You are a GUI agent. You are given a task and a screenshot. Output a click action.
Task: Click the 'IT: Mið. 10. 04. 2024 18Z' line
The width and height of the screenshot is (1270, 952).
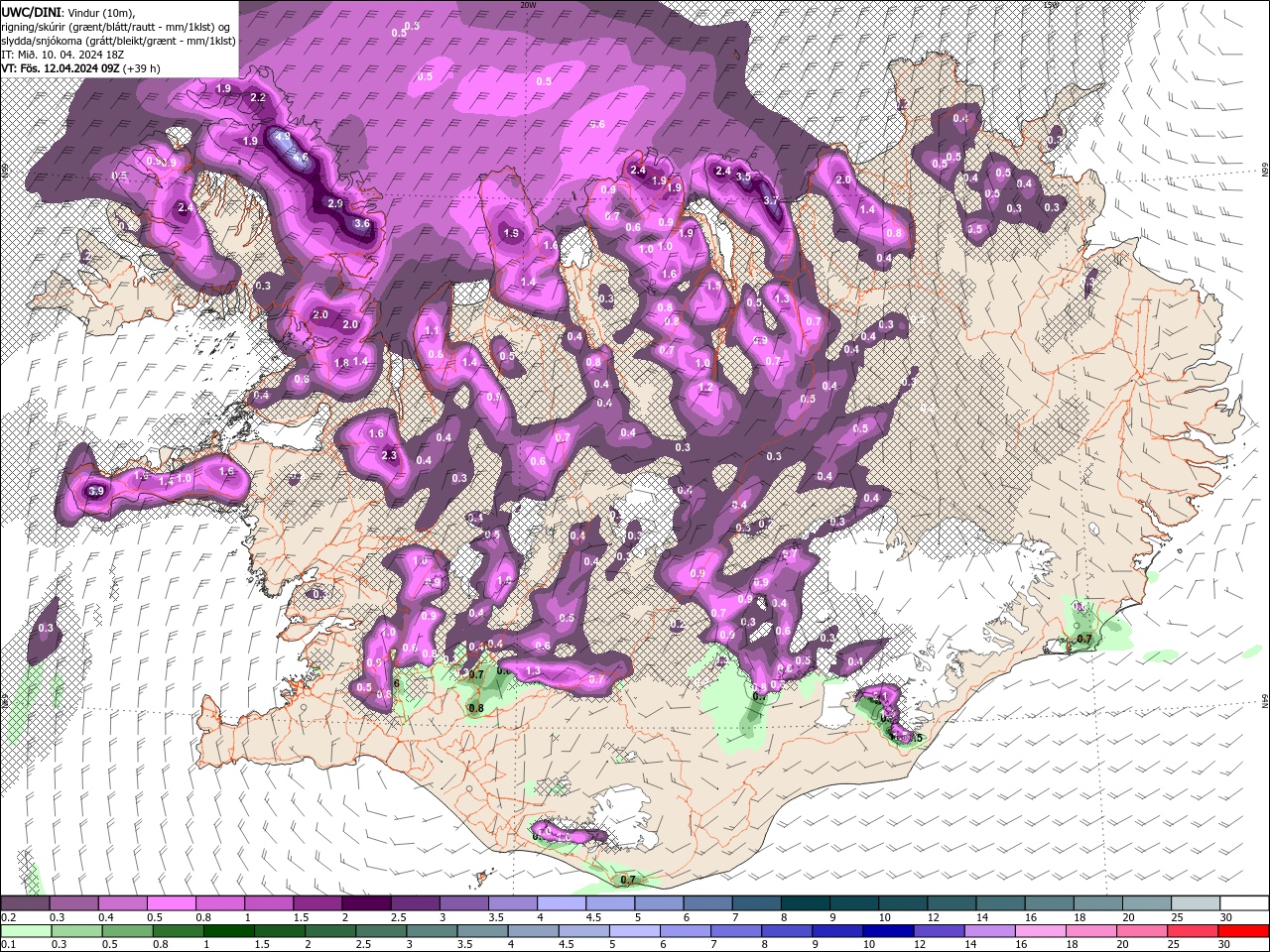point(64,55)
